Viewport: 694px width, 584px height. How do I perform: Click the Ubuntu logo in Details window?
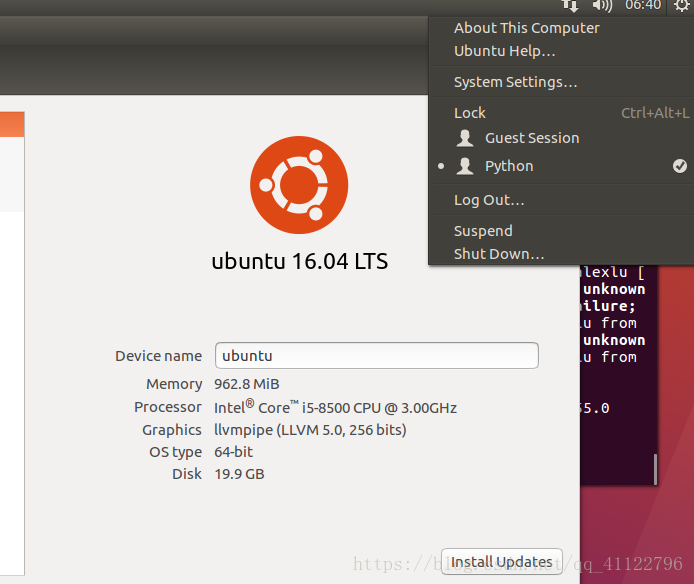click(299, 185)
